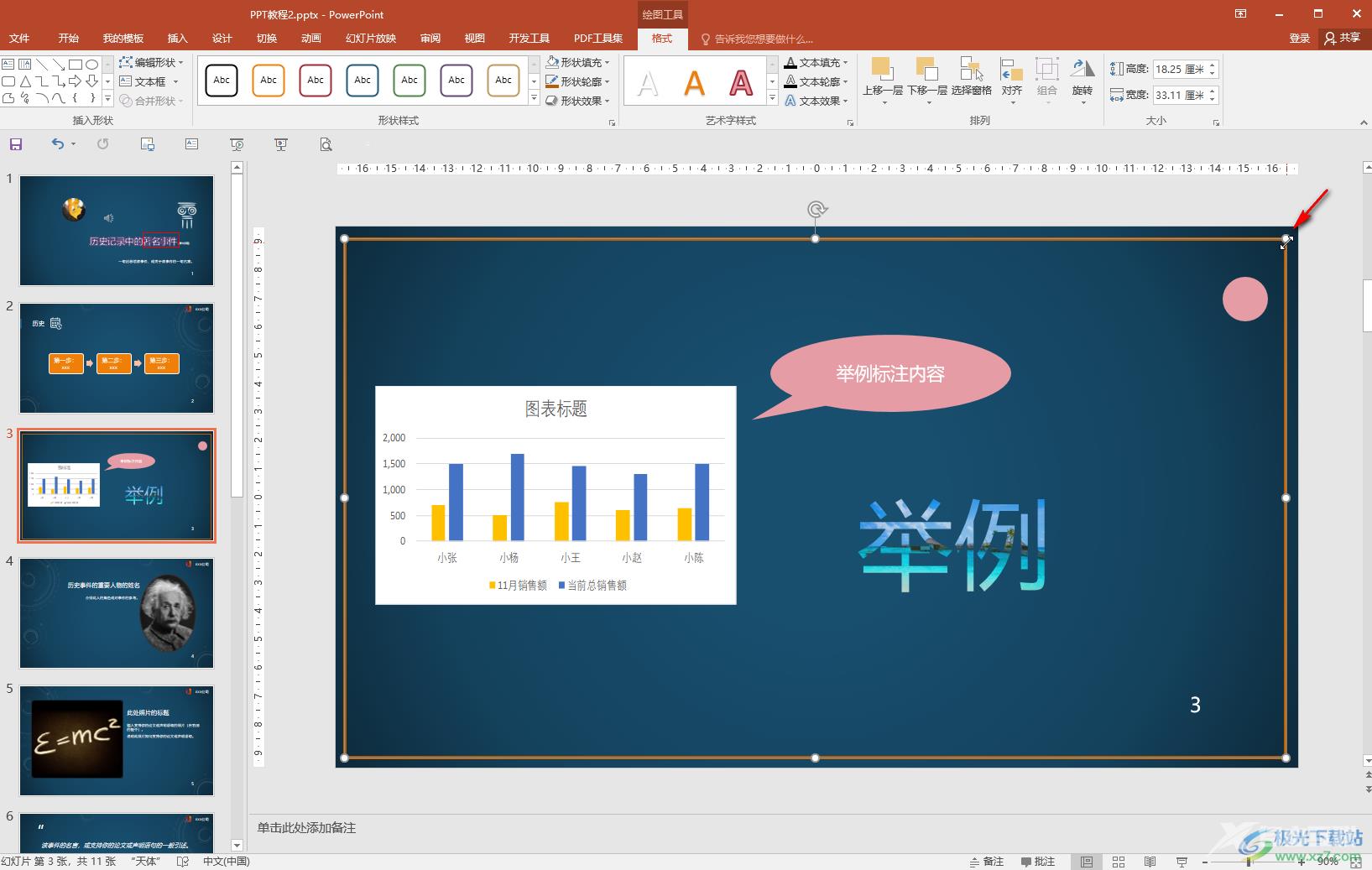
Task: Start slideshow from the status bar icon
Action: point(1182,862)
